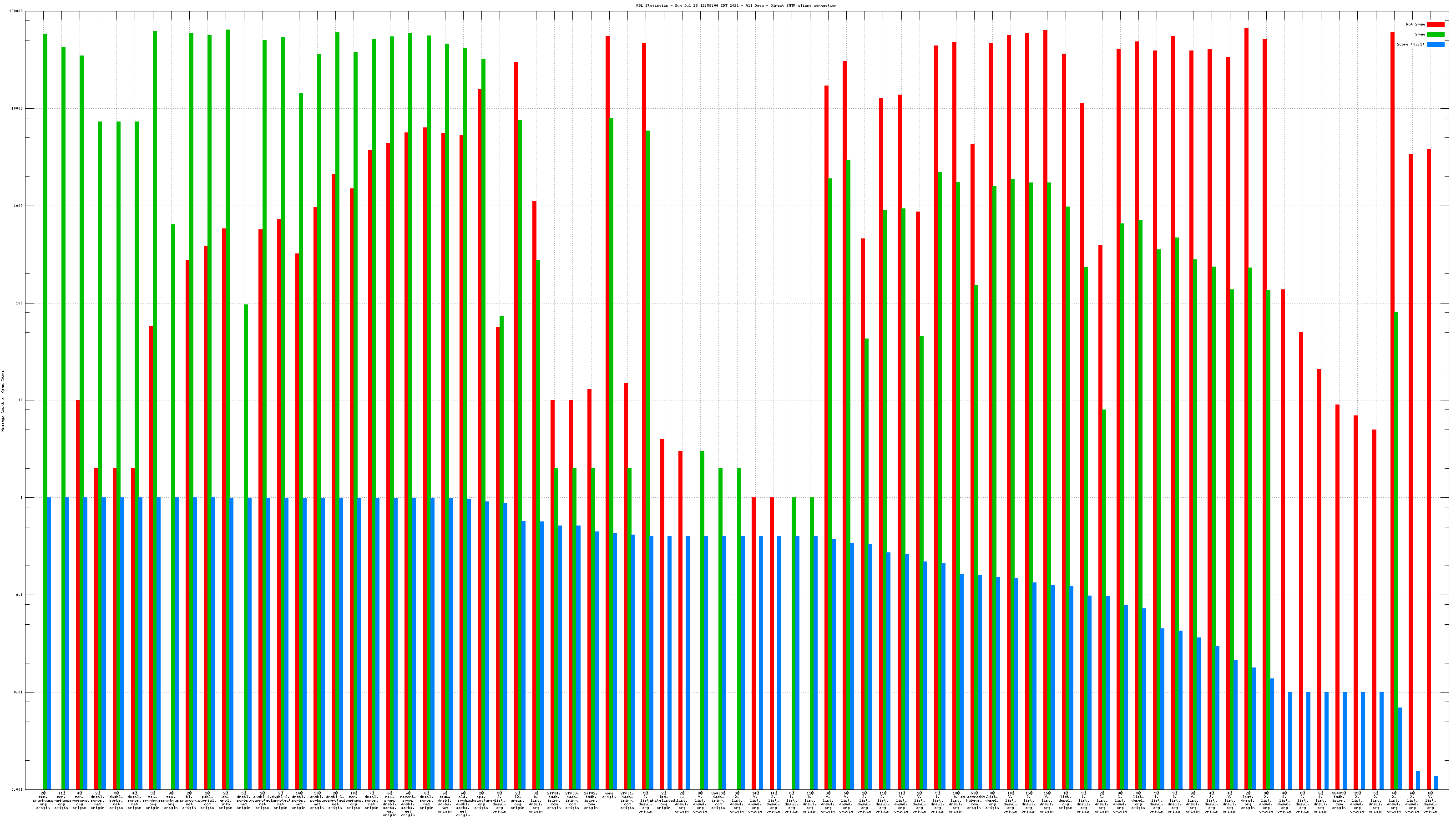Viewport: 1456px width, 819px height.
Task: Click the sa-accredit.habeas.com axis label
Action: click(x=974, y=801)
